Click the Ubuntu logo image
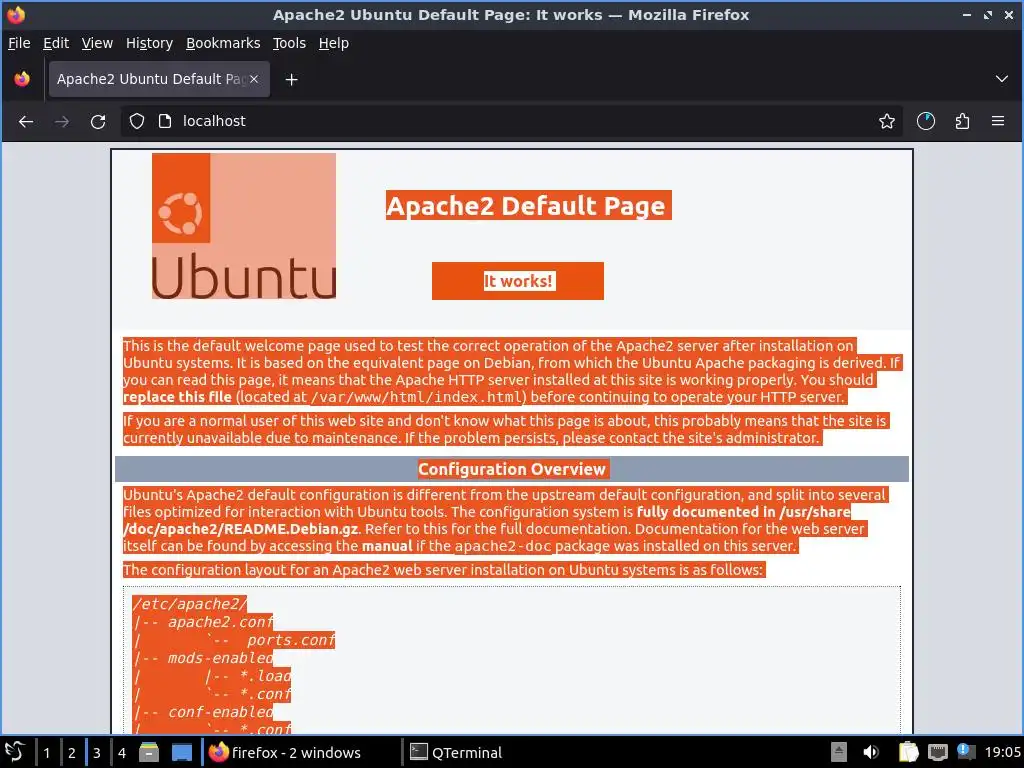This screenshot has width=1024, height=768. (x=244, y=226)
